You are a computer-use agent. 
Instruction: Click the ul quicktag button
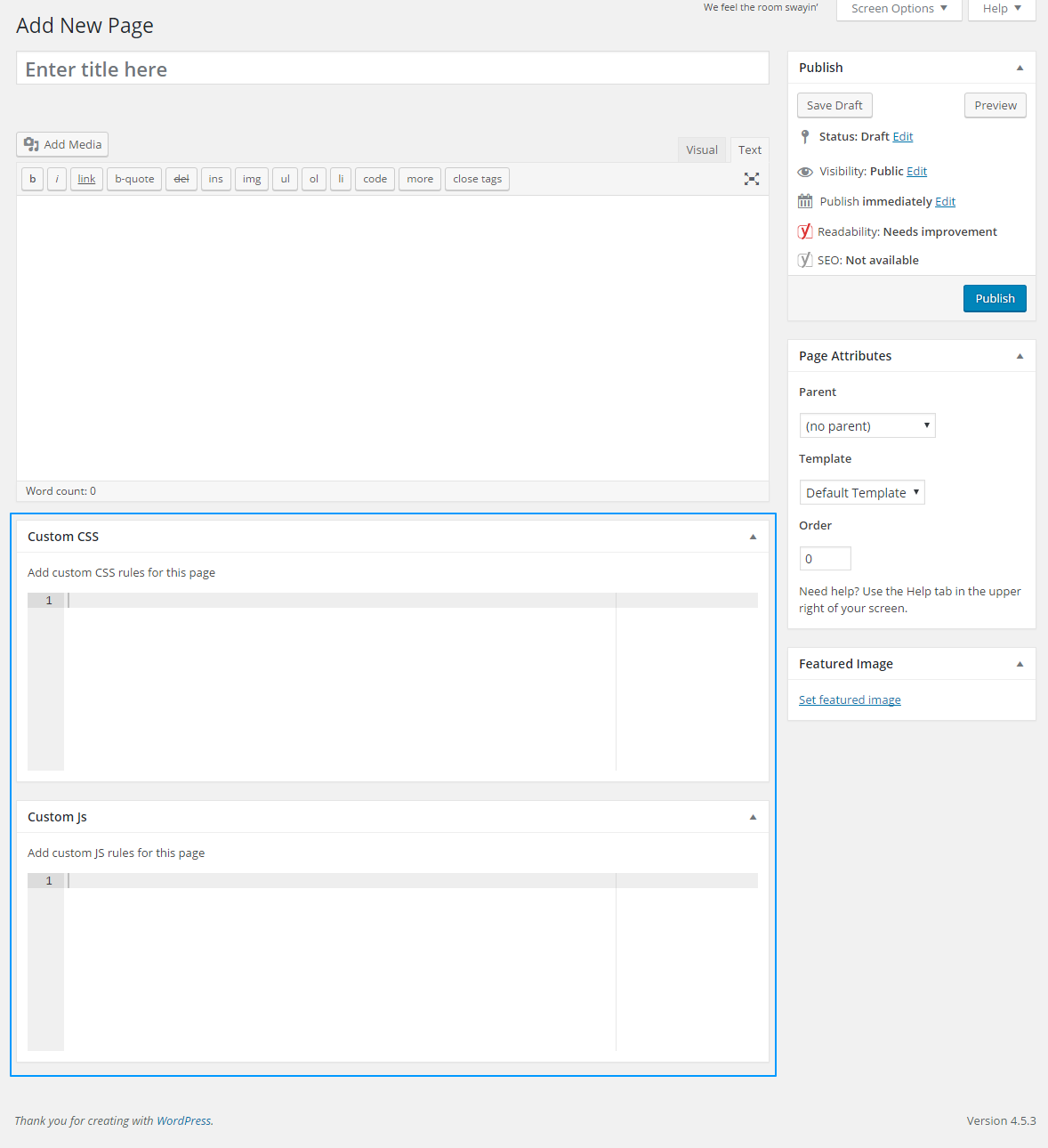point(286,179)
